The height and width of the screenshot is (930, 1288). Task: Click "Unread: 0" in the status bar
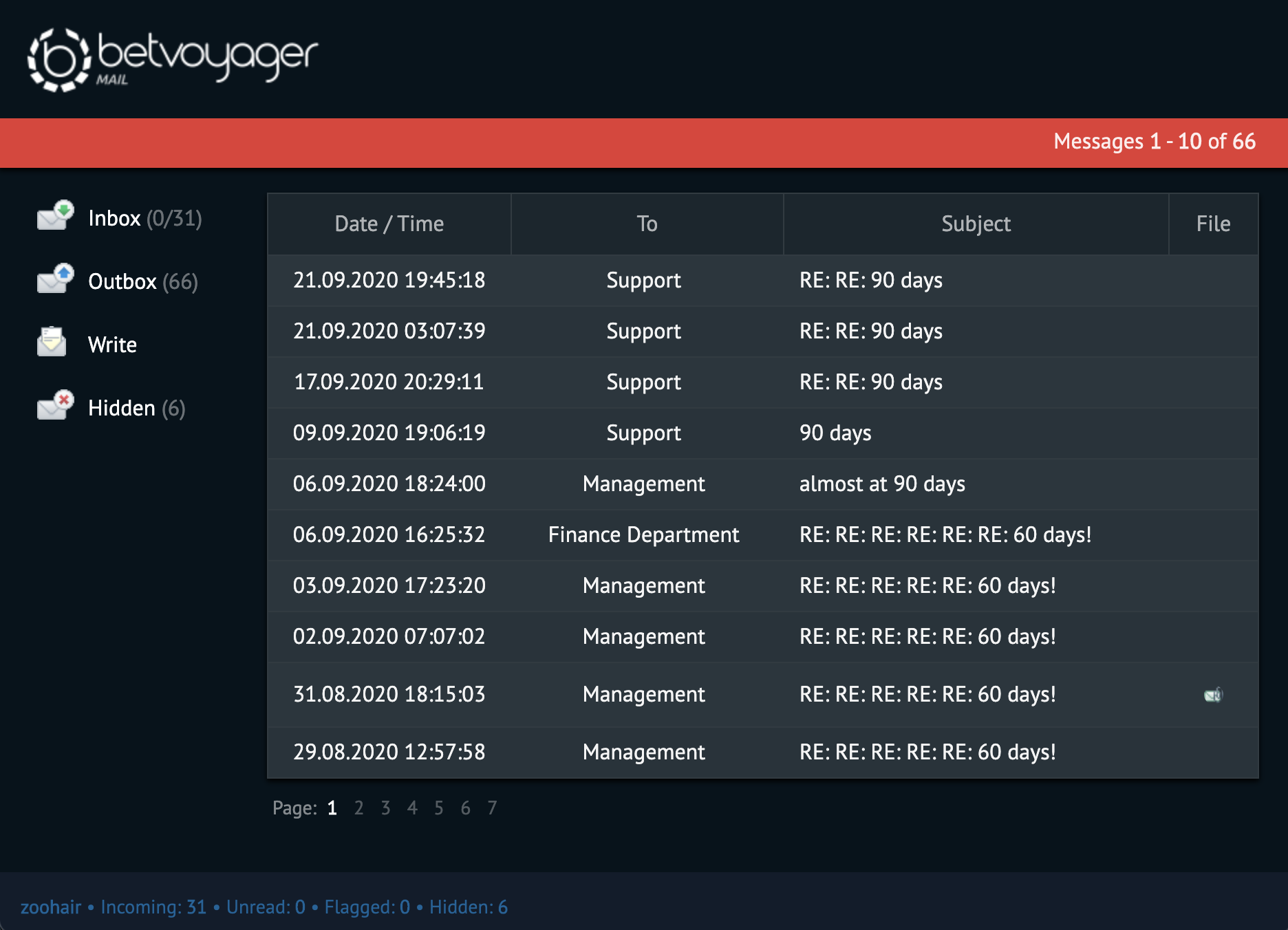point(266,907)
